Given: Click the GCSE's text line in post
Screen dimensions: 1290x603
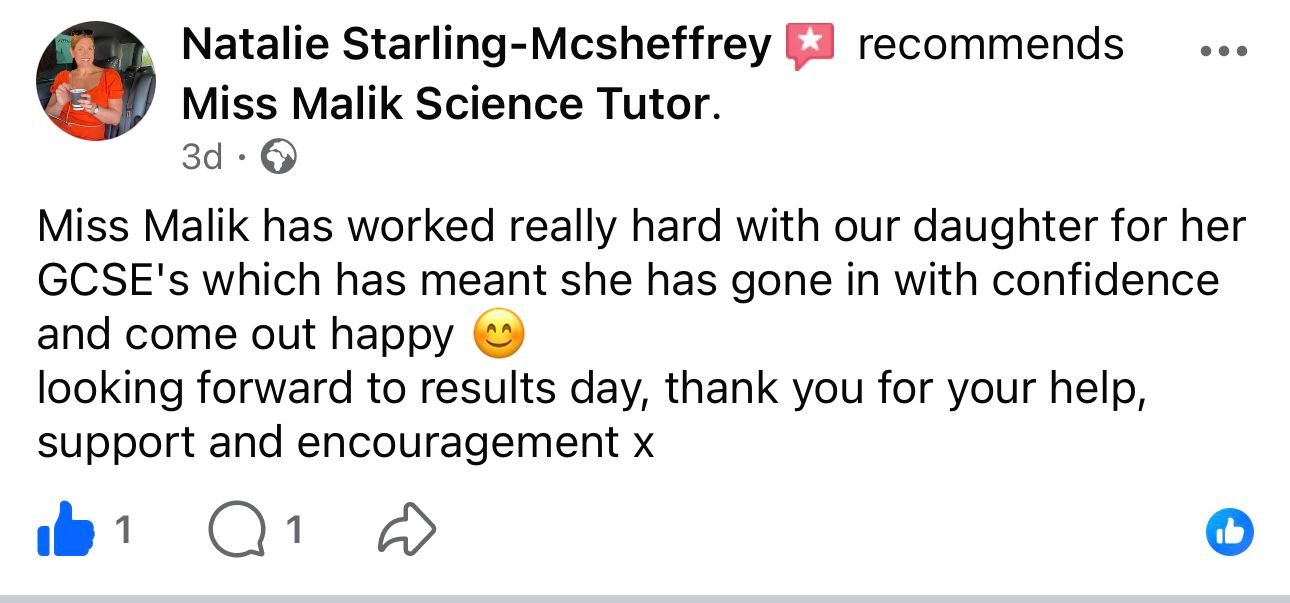Looking at the screenshot, I should (x=628, y=281).
